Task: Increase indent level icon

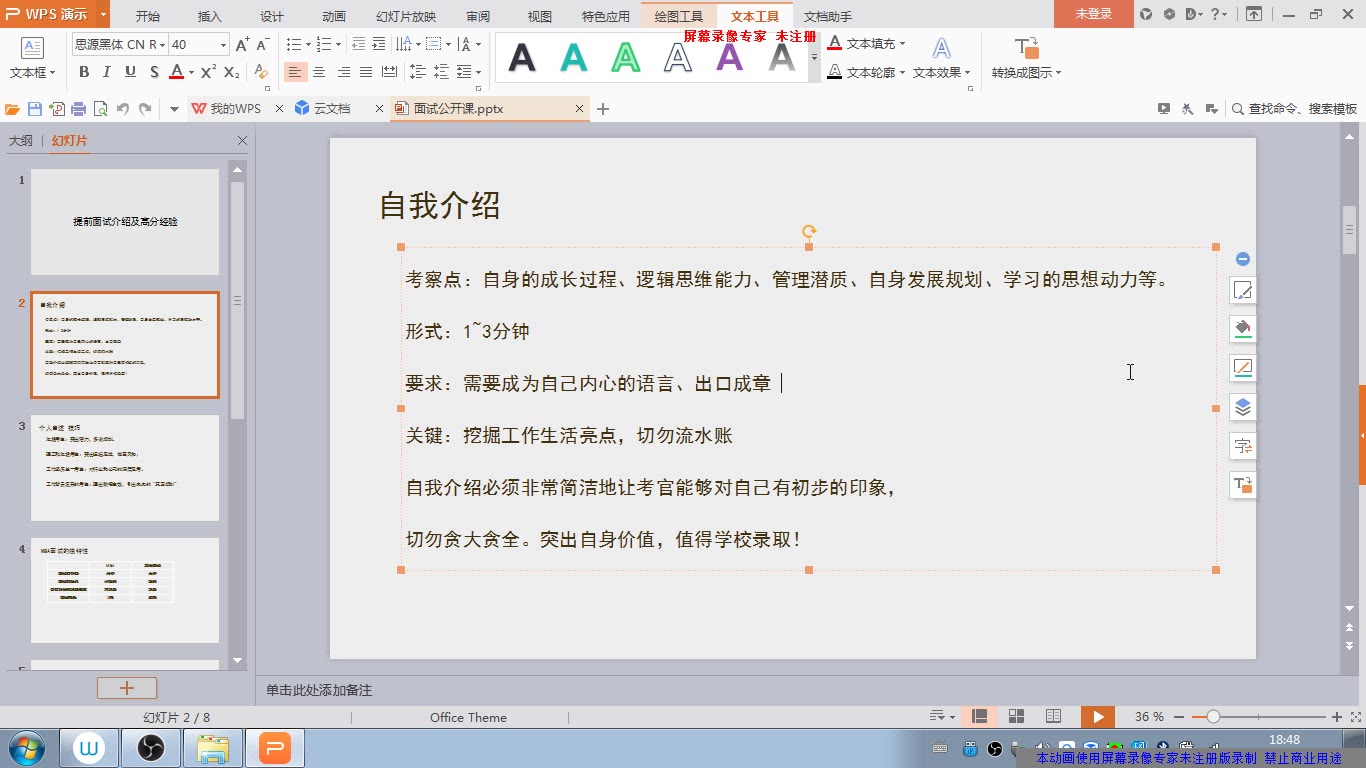Action: point(379,44)
